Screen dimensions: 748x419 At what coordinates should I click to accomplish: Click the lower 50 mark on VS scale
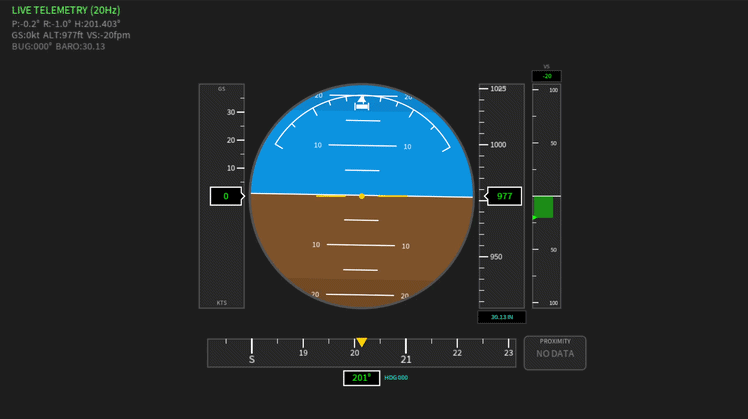pyautogui.click(x=553, y=250)
